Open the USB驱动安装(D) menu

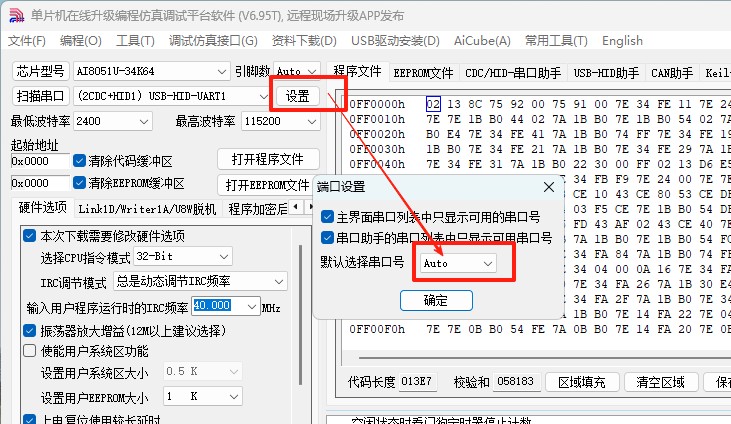(x=395, y=41)
